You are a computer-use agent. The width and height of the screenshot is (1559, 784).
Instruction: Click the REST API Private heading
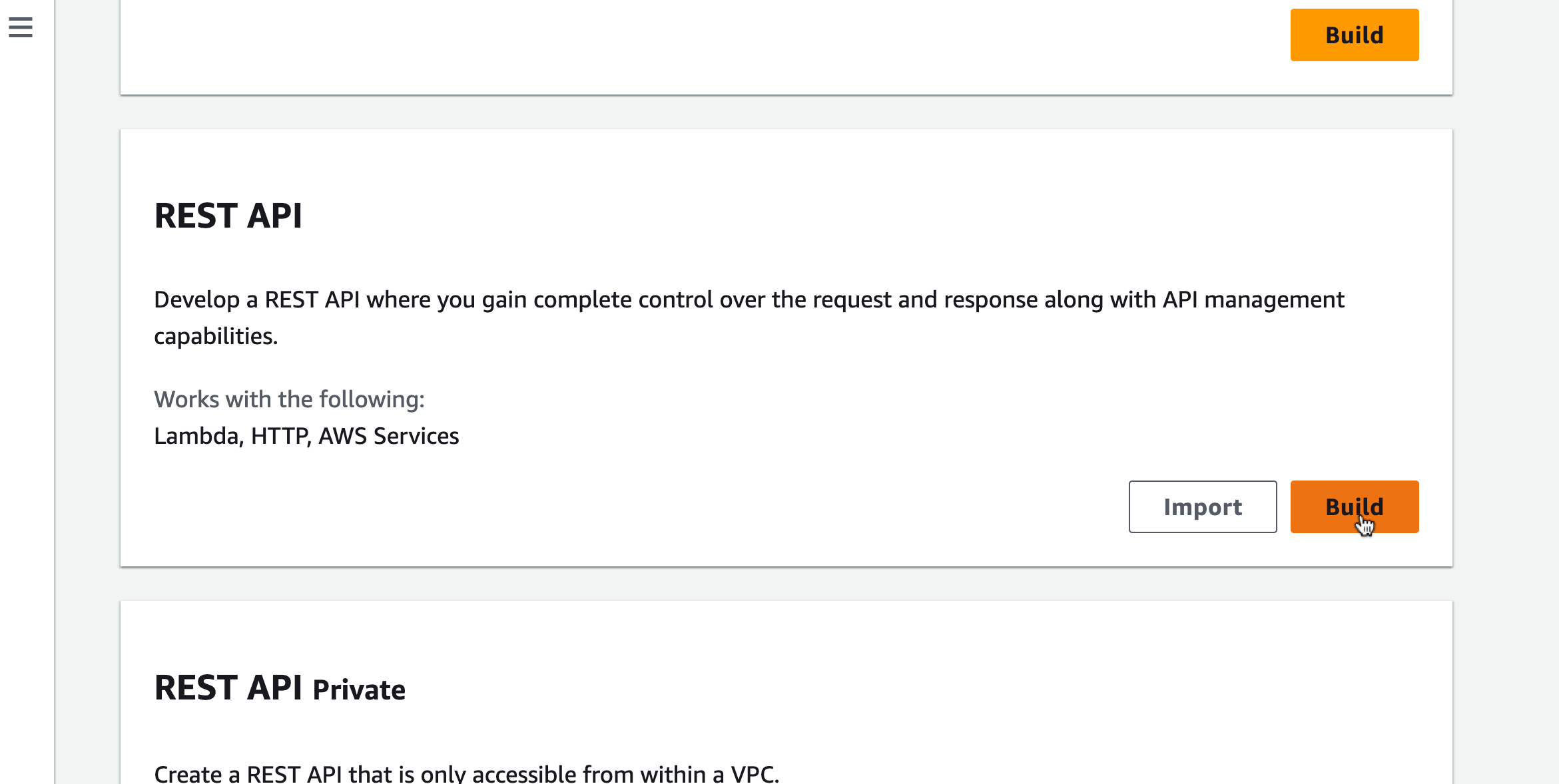click(279, 688)
